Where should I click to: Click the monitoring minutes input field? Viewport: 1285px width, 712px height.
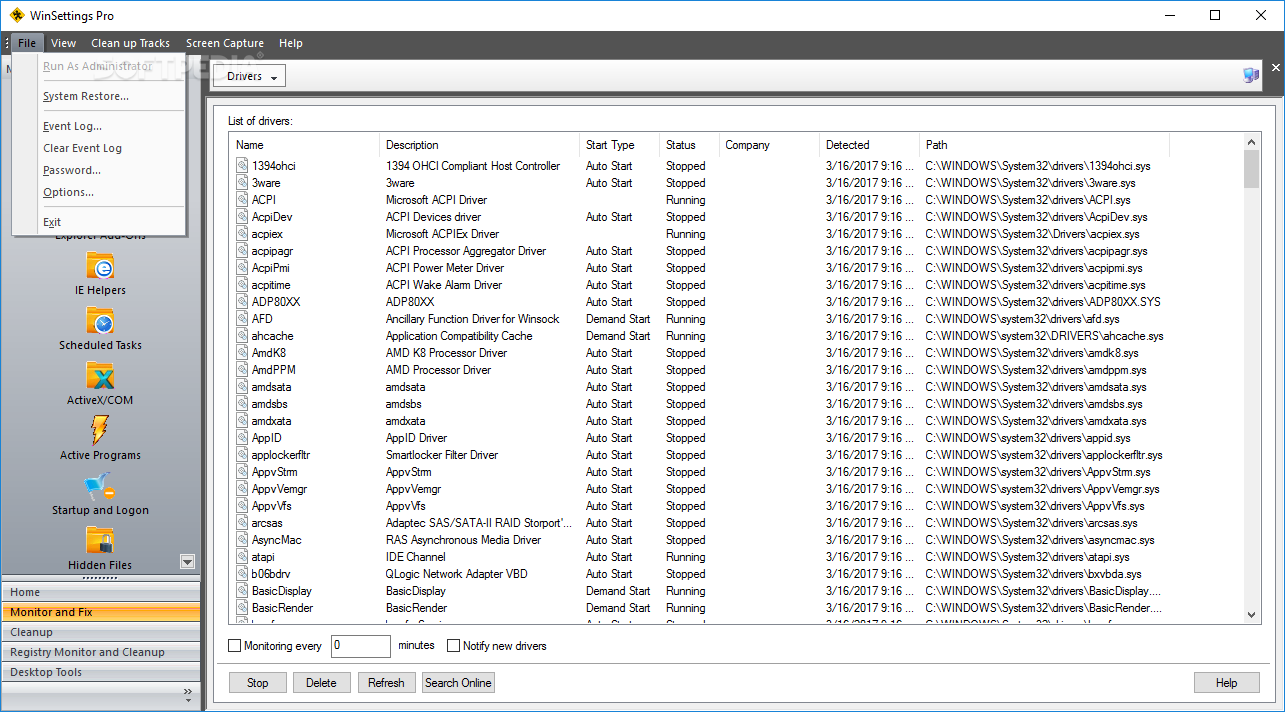click(360, 646)
